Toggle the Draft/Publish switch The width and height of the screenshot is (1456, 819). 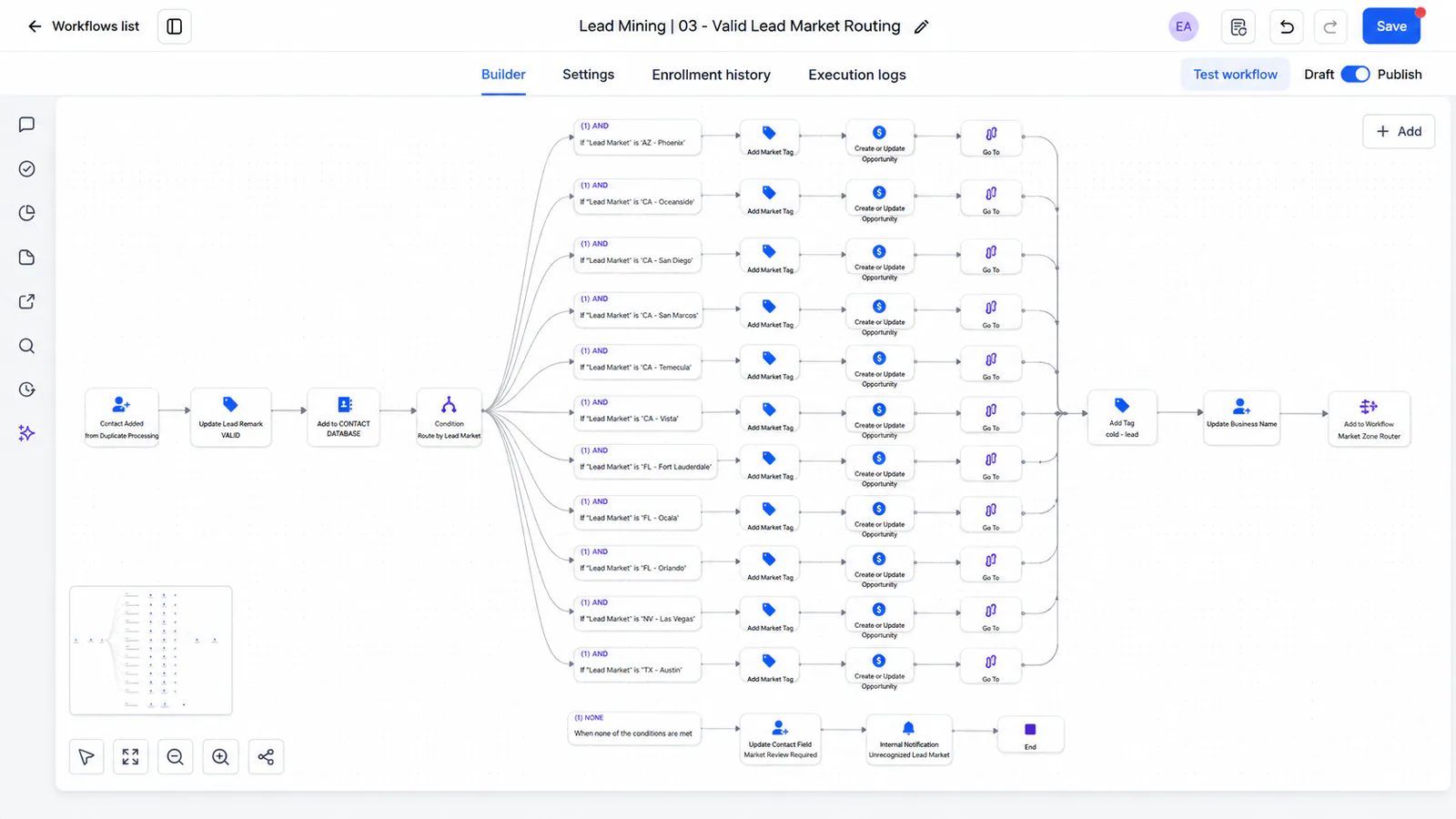1355,75
